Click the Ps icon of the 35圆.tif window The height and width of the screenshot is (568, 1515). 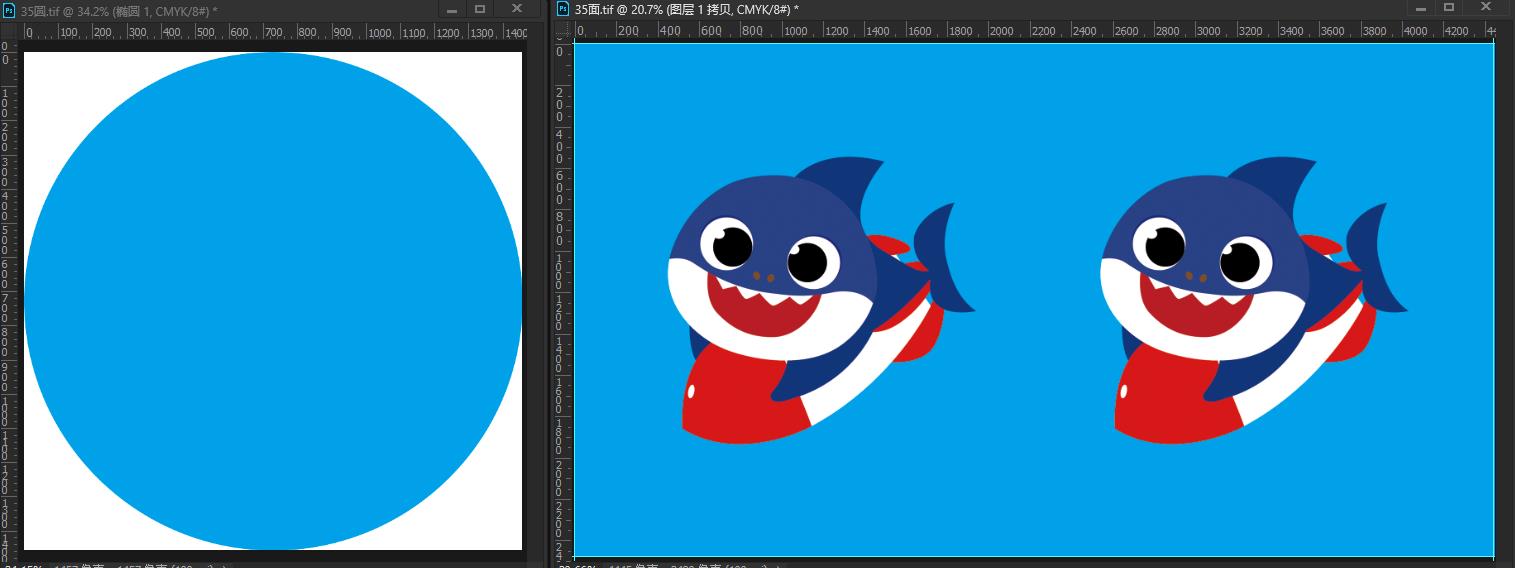9,10
